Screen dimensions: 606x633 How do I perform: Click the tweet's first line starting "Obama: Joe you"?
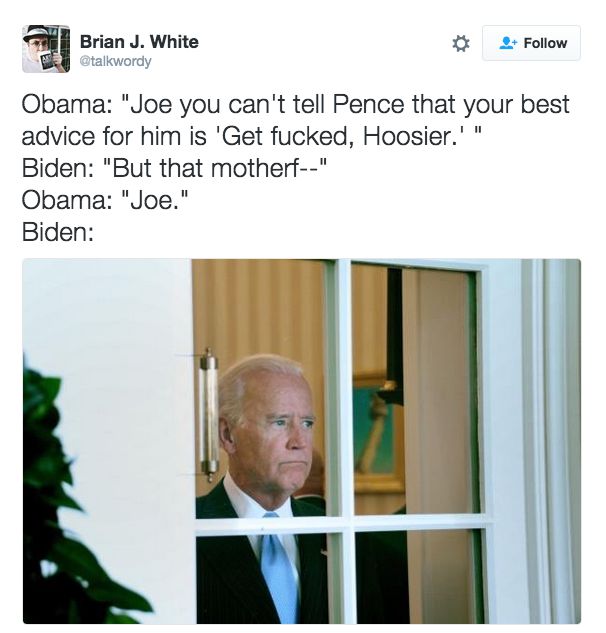tap(296, 105)
